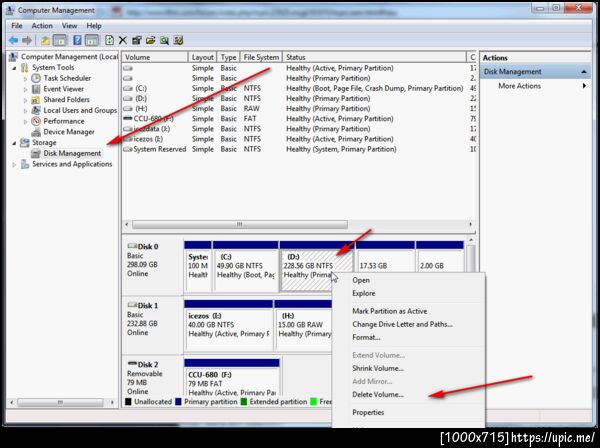This screenshot has width=600, height=448.
Task: Sort by the Volume column header
Action: click(x=155, y=57)
